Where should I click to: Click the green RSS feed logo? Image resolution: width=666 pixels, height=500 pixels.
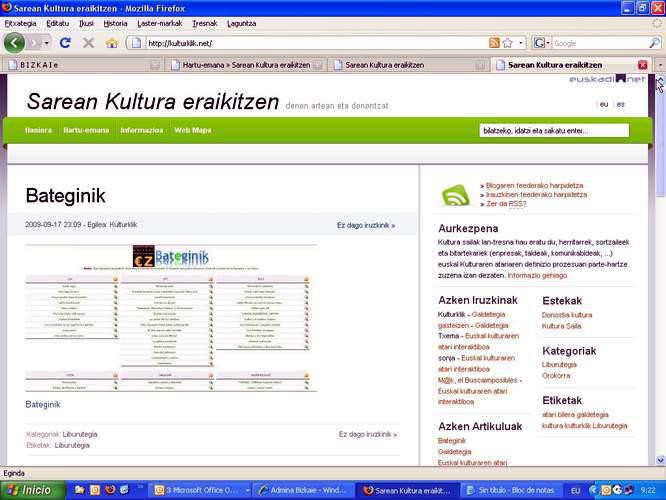(x=456, y=195)
